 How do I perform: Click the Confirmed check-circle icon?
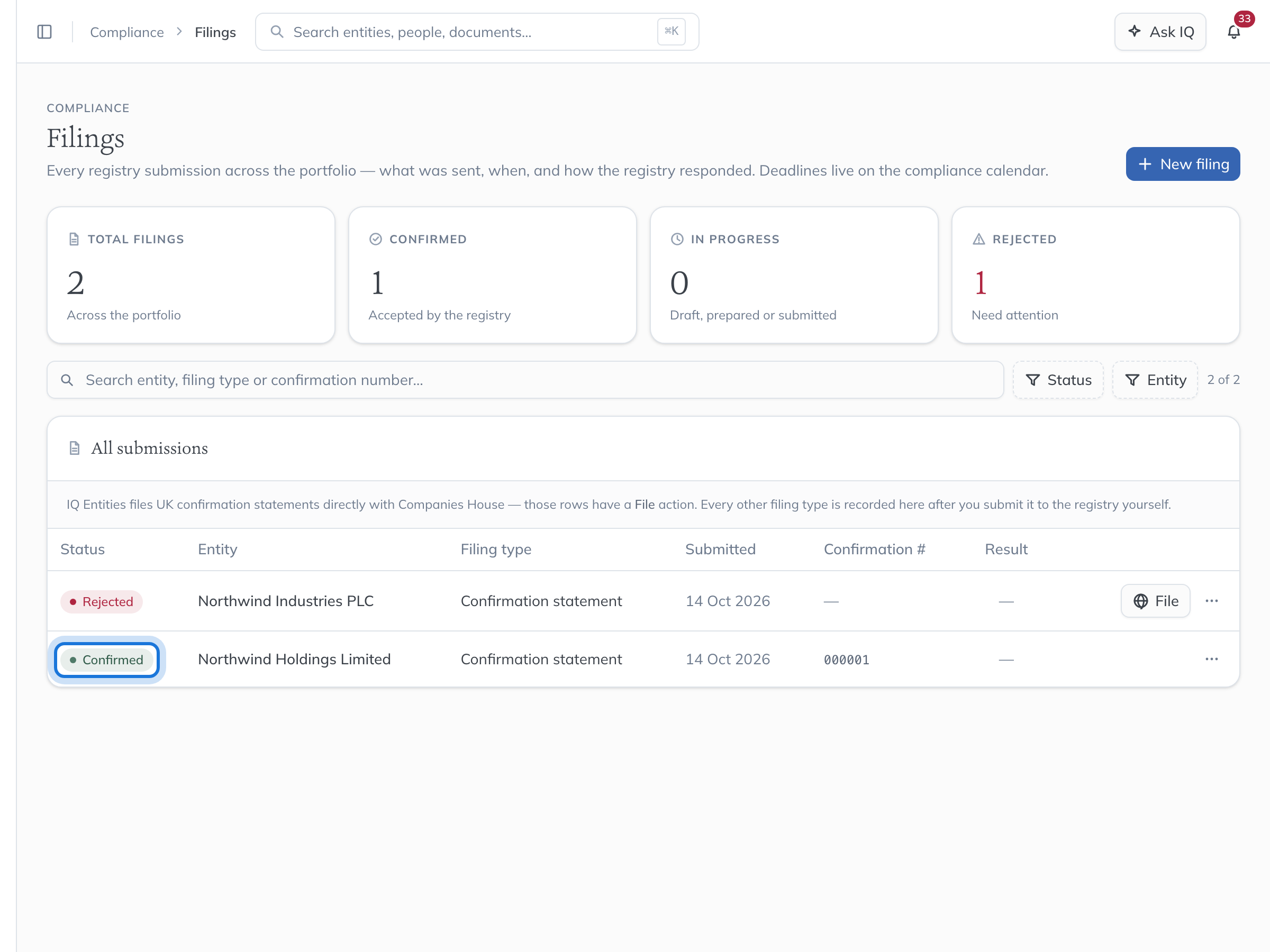[x=376, y=239]
